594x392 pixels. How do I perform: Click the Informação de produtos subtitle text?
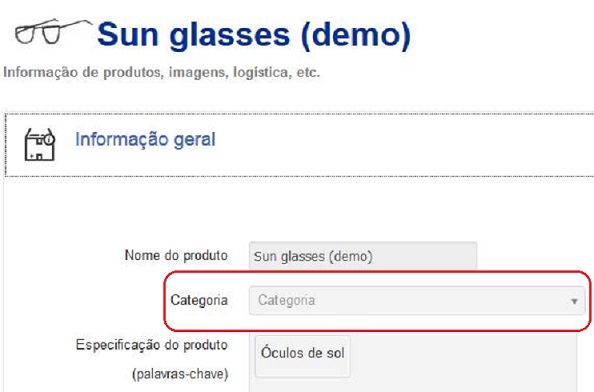161,72
